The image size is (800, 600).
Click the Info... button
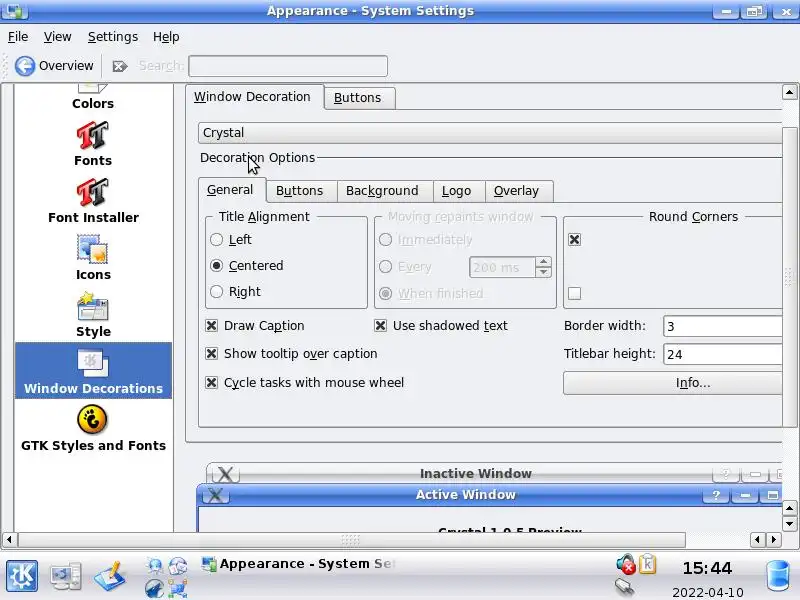point(672,383)
